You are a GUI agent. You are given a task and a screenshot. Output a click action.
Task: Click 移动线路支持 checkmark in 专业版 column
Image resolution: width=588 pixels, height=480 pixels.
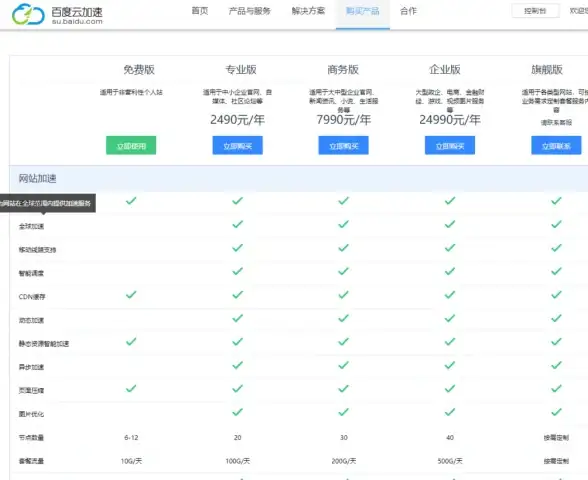237,248
